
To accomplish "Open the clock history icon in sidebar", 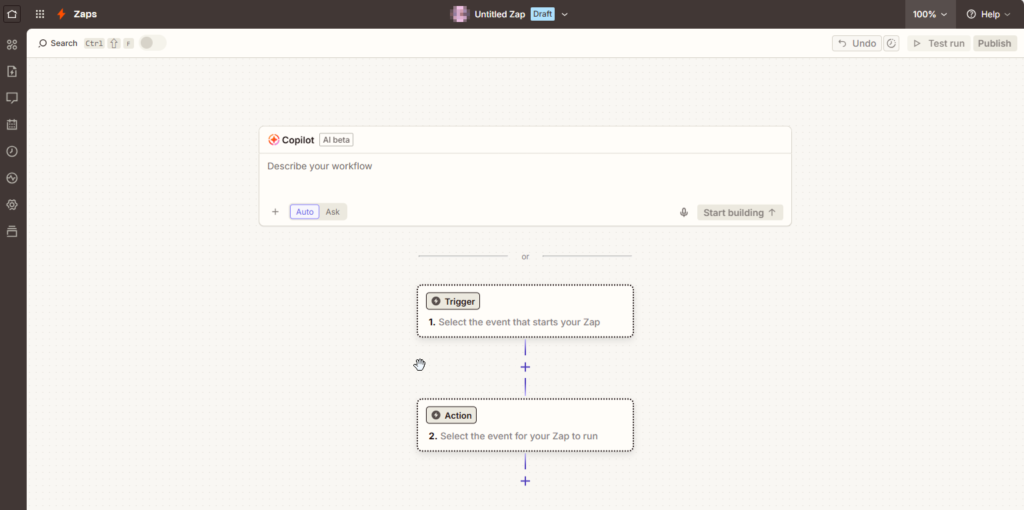I will 12,151.
